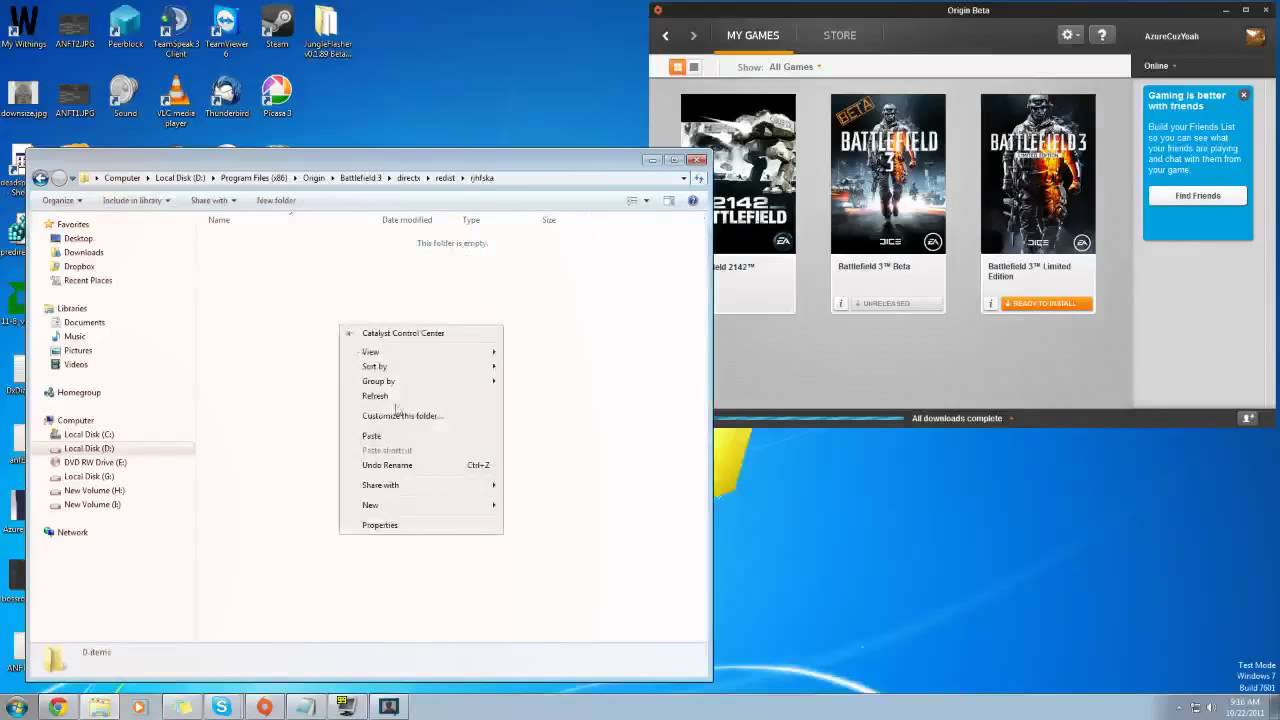
Task: Choose Undo Rename in context menu
Action: click(421, 465)
